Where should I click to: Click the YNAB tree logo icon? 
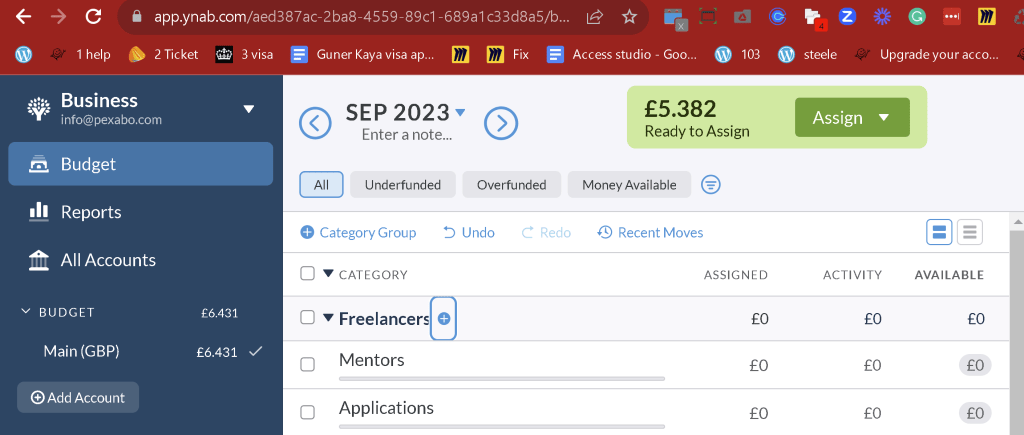pyautogui.click(x=39, y=109)
